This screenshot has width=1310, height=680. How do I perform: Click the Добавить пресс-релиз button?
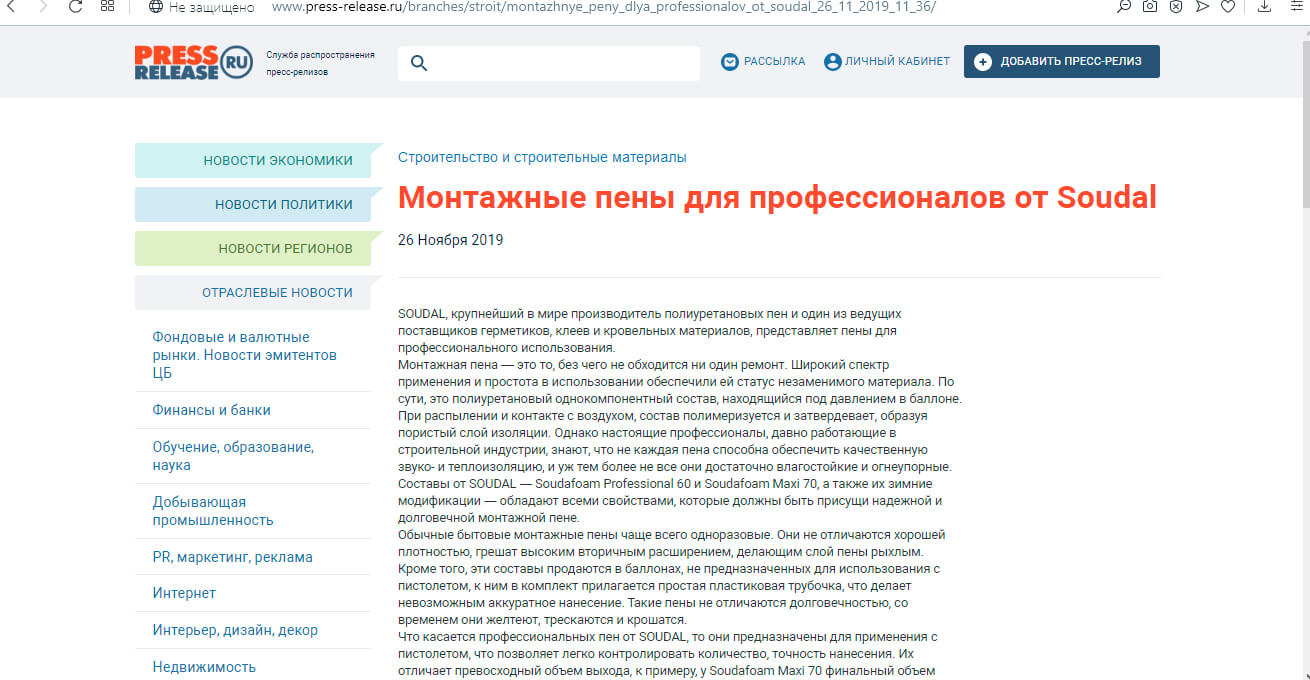[1062, 61]
